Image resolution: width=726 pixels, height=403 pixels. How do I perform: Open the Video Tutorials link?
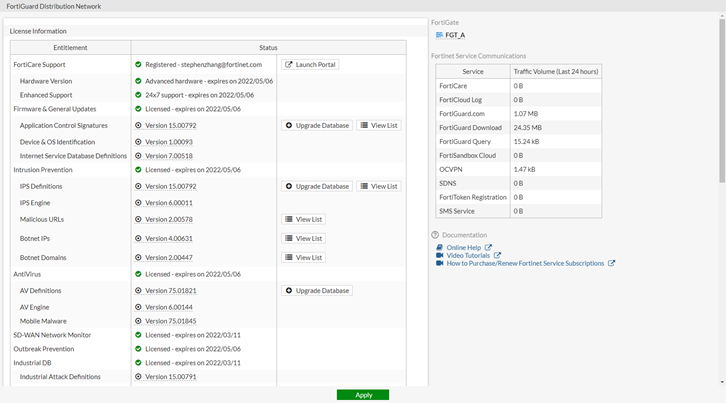pyautogui.click(x=473, y=255)
